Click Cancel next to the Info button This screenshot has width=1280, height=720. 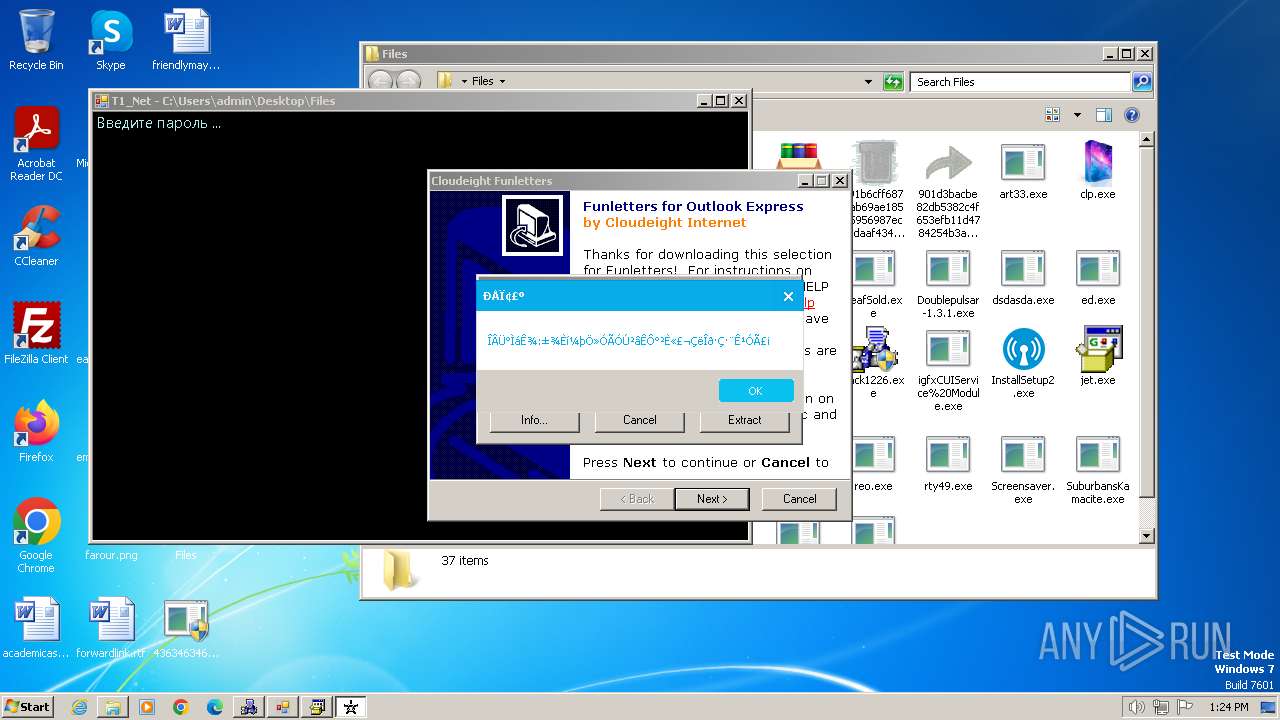point(639,420)
